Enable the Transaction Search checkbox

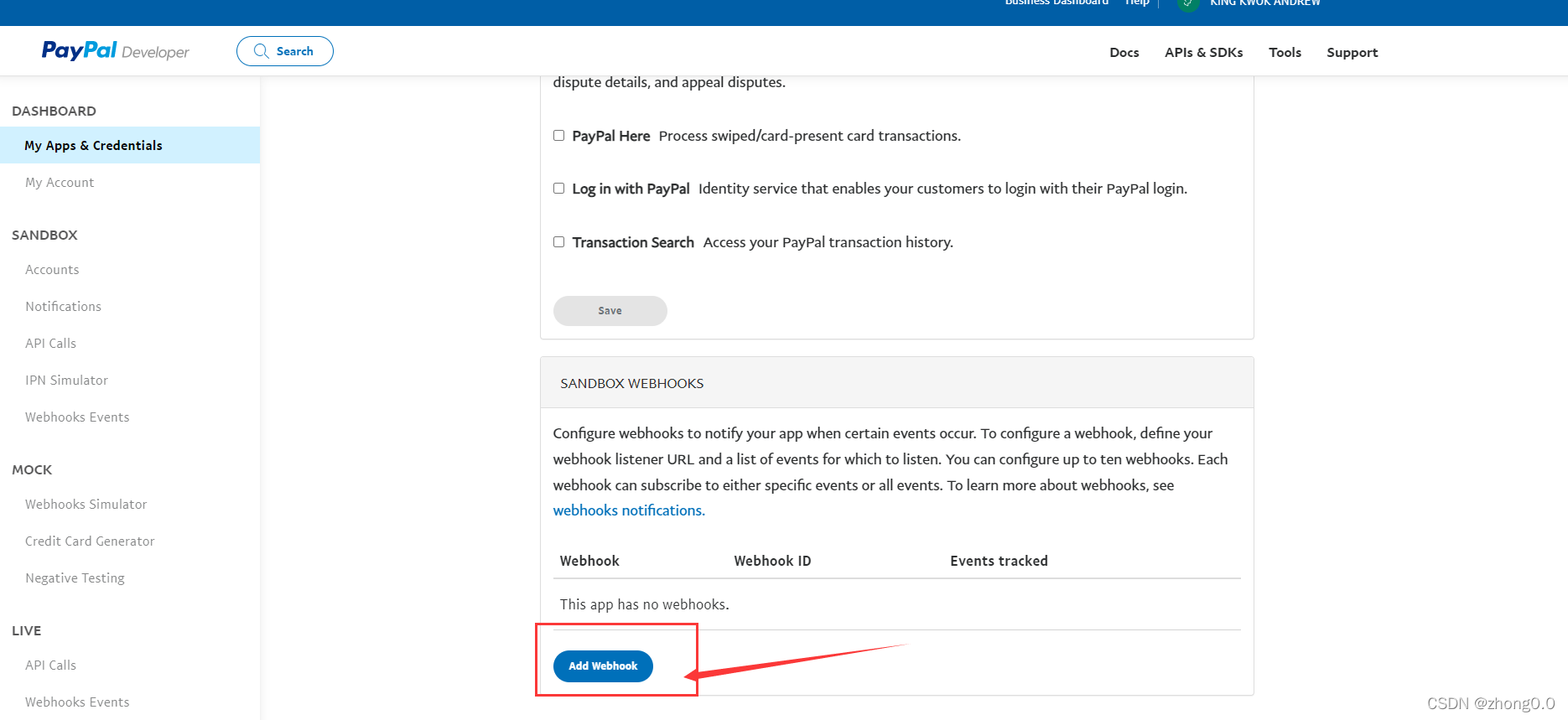point(559,241)
